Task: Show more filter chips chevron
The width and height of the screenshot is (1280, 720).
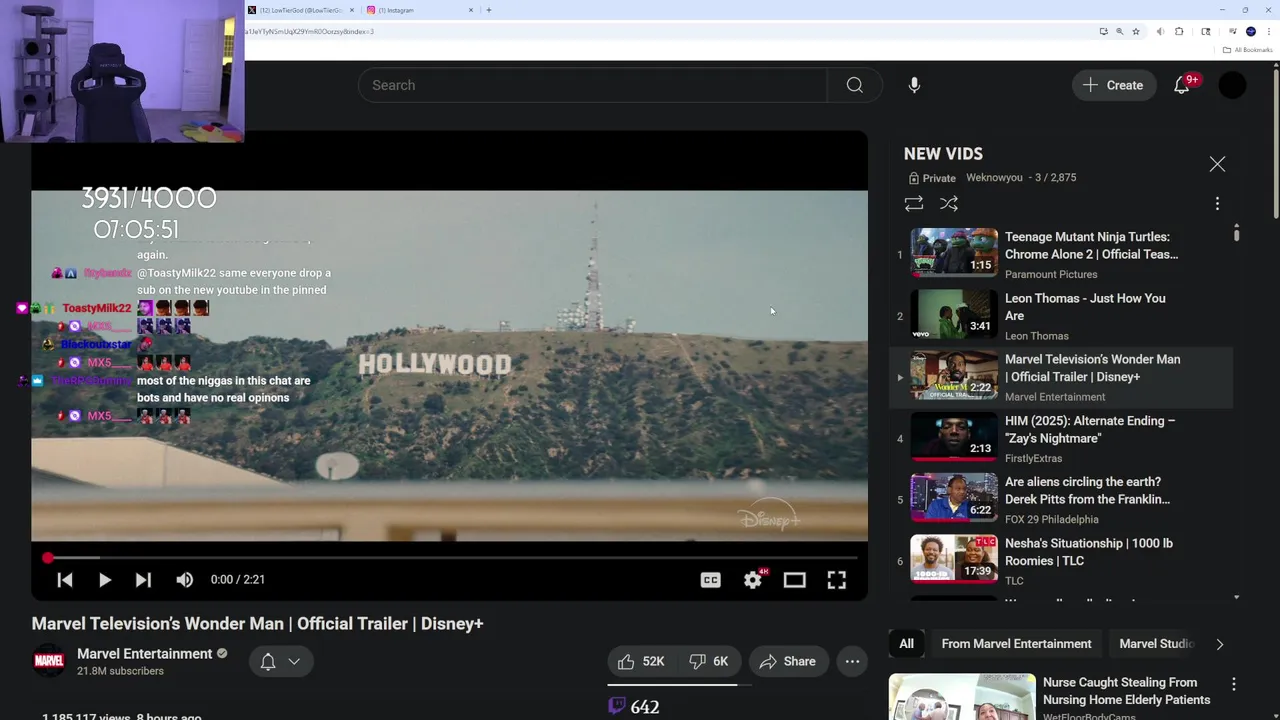Action: click(1219, 644)
